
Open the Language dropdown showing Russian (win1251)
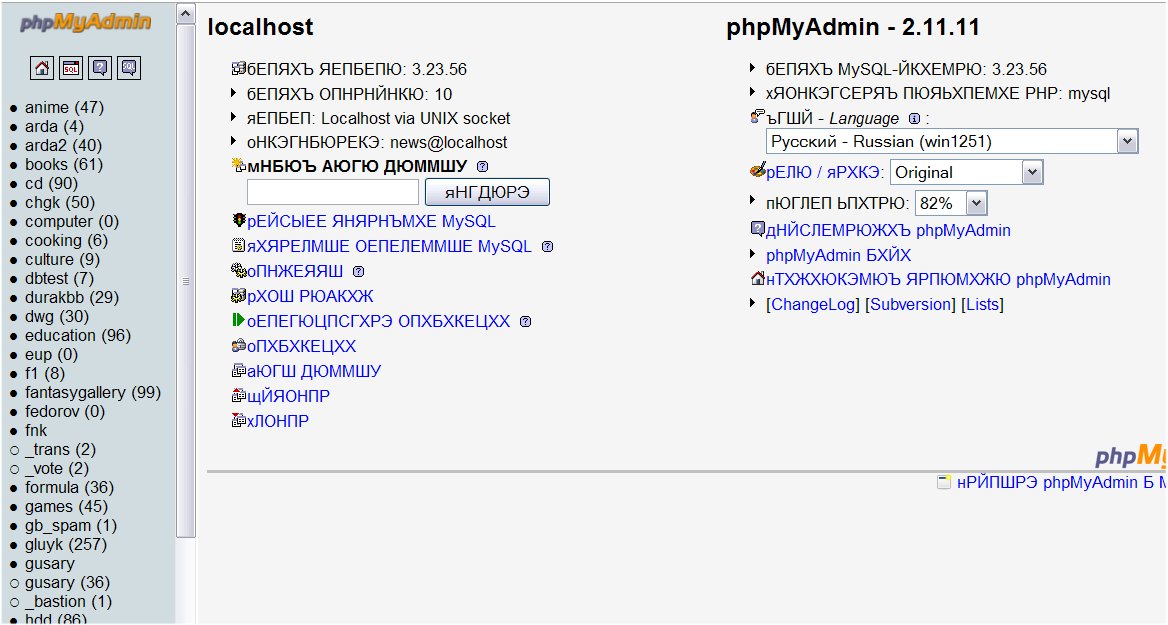(x=952, y=142)
